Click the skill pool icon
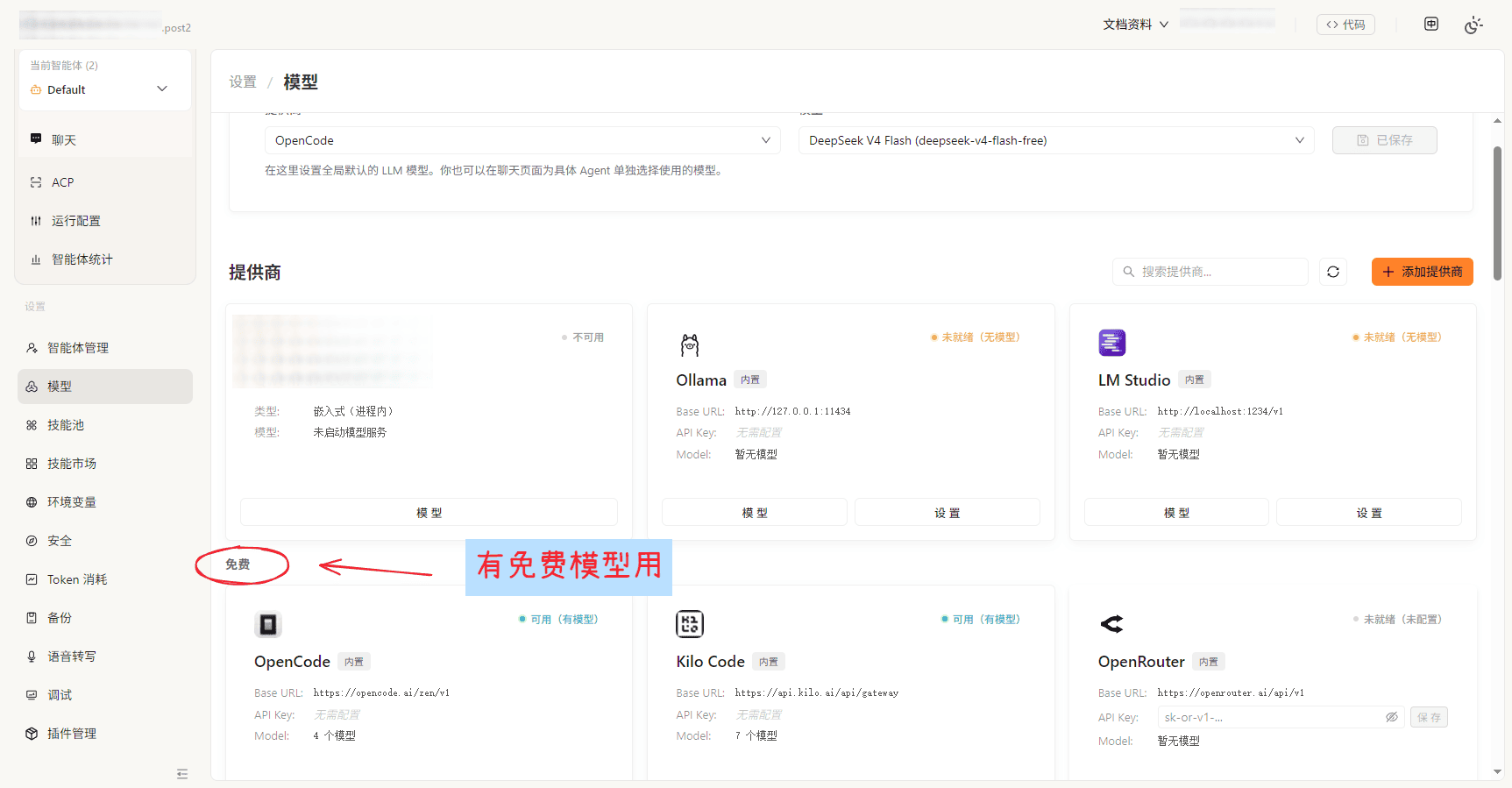The height and width of the screenshot is (788, 1512). coord(32,425)
